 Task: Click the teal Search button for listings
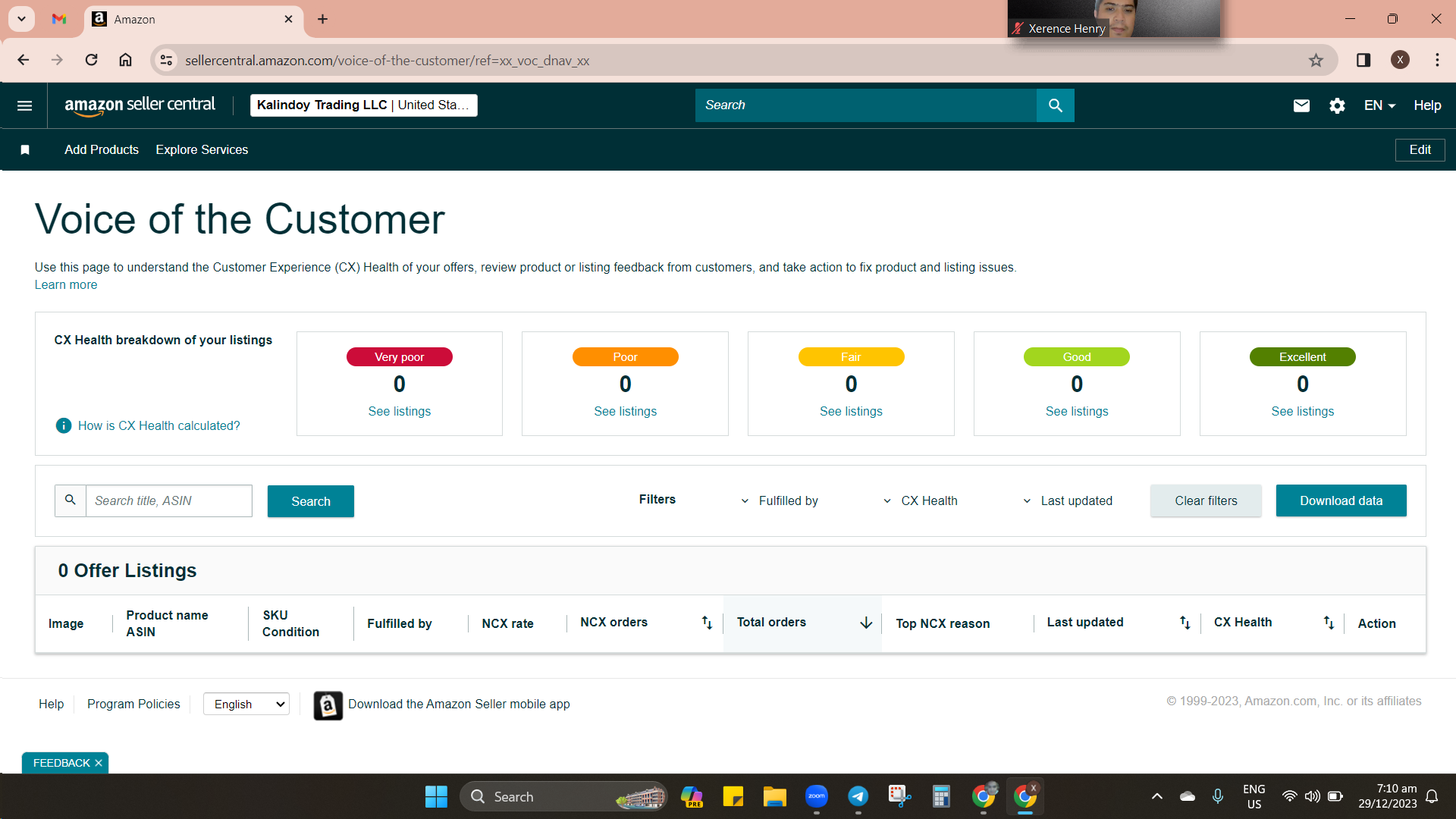(x=311, y=501)
